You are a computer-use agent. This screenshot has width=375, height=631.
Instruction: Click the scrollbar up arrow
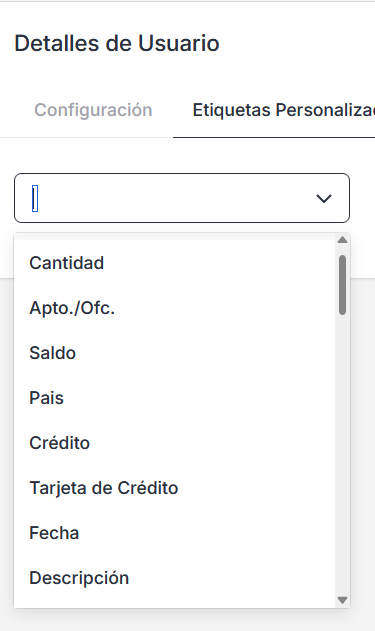pos(342,240)
